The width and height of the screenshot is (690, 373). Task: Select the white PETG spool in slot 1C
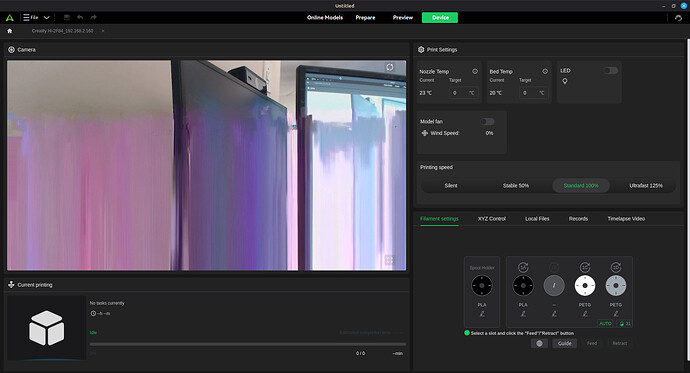(585, 285)
